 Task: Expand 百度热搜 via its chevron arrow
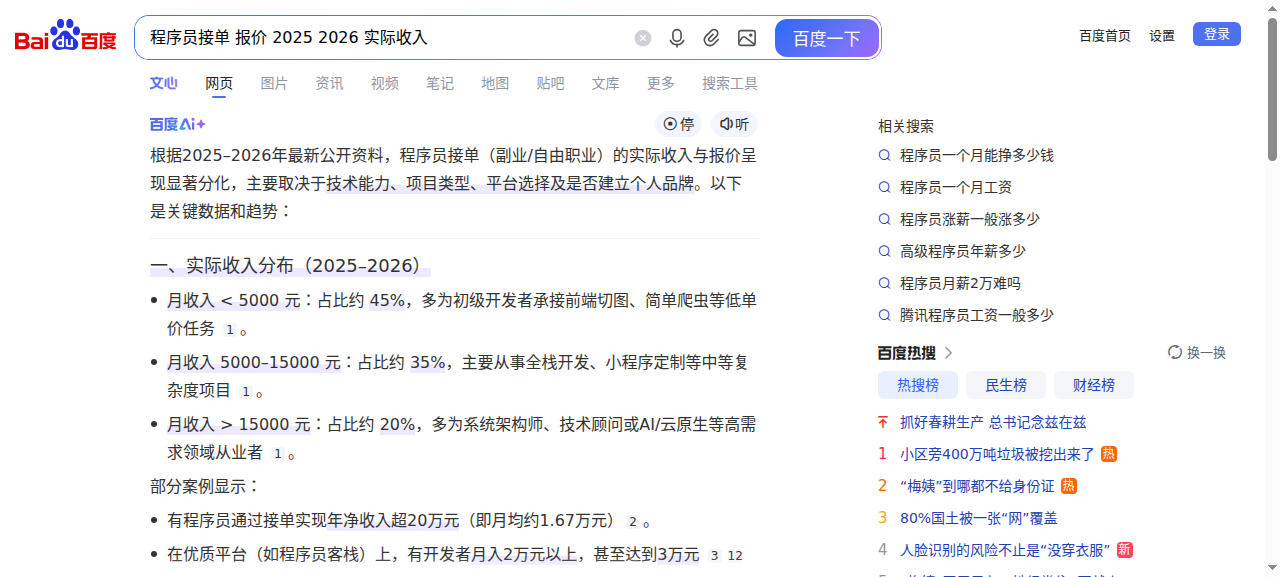[949, 353]
